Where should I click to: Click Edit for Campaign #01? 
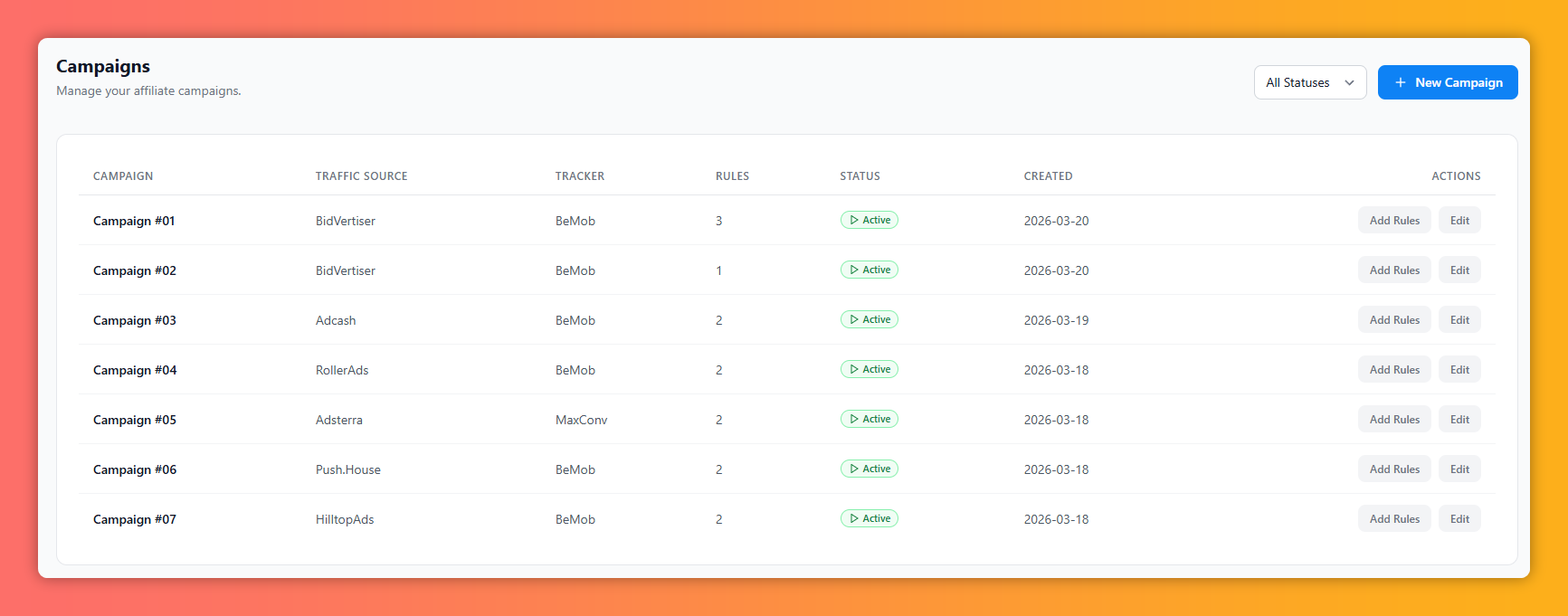(x=1459, y=221)
